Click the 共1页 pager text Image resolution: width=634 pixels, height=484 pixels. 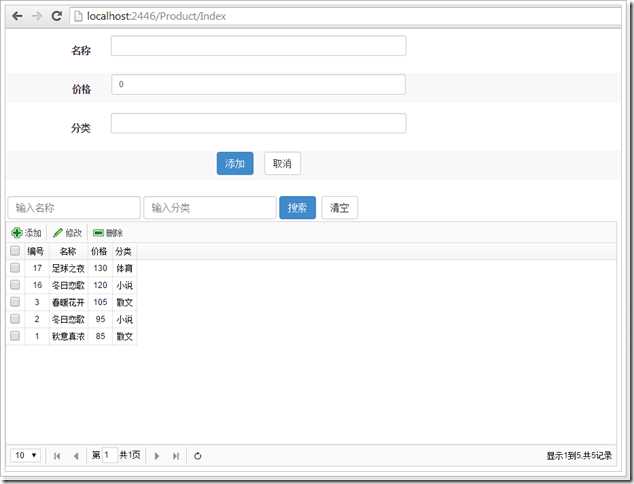[x=130, y=455]
